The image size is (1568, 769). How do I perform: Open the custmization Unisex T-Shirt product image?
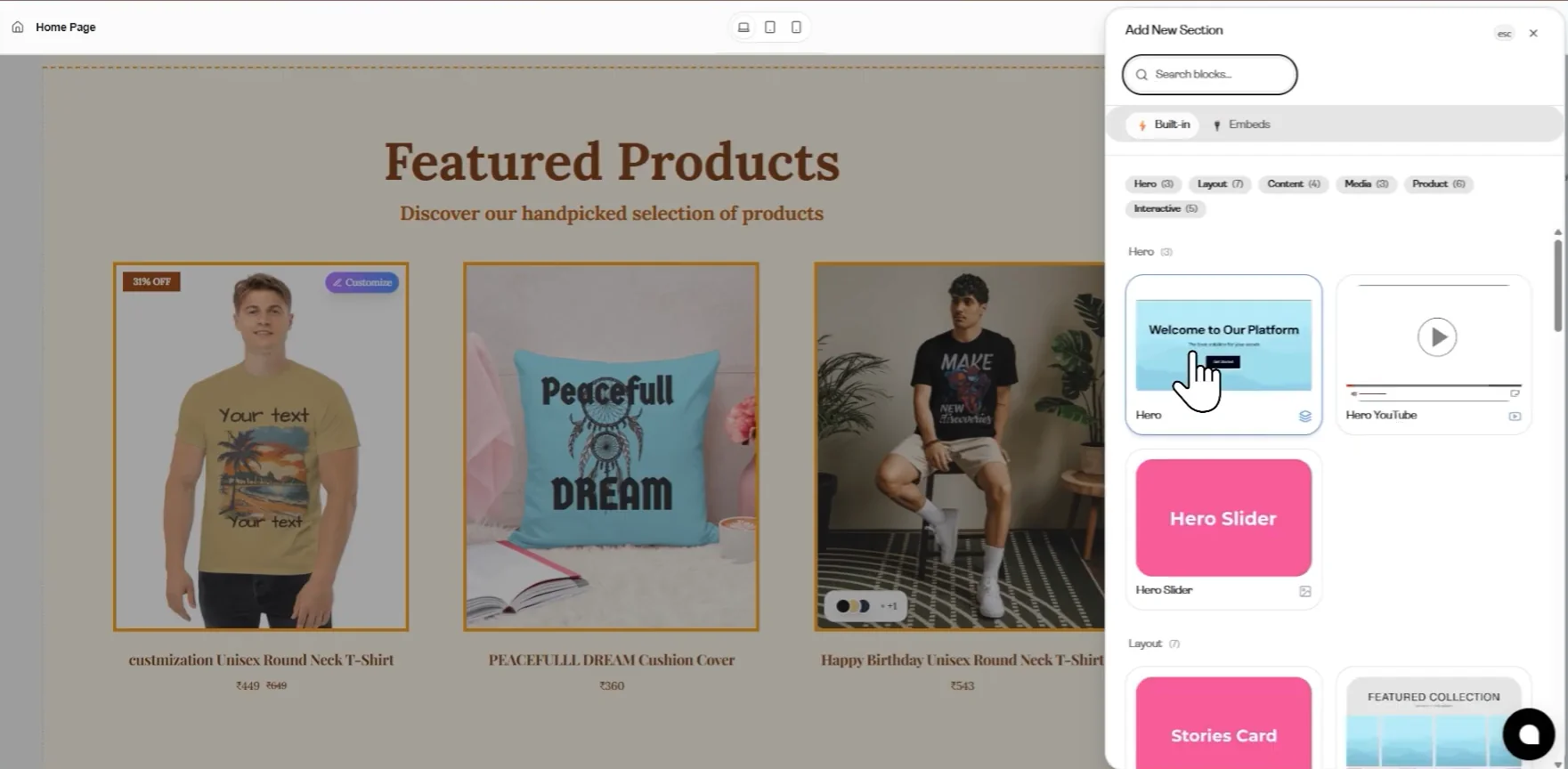261,447
